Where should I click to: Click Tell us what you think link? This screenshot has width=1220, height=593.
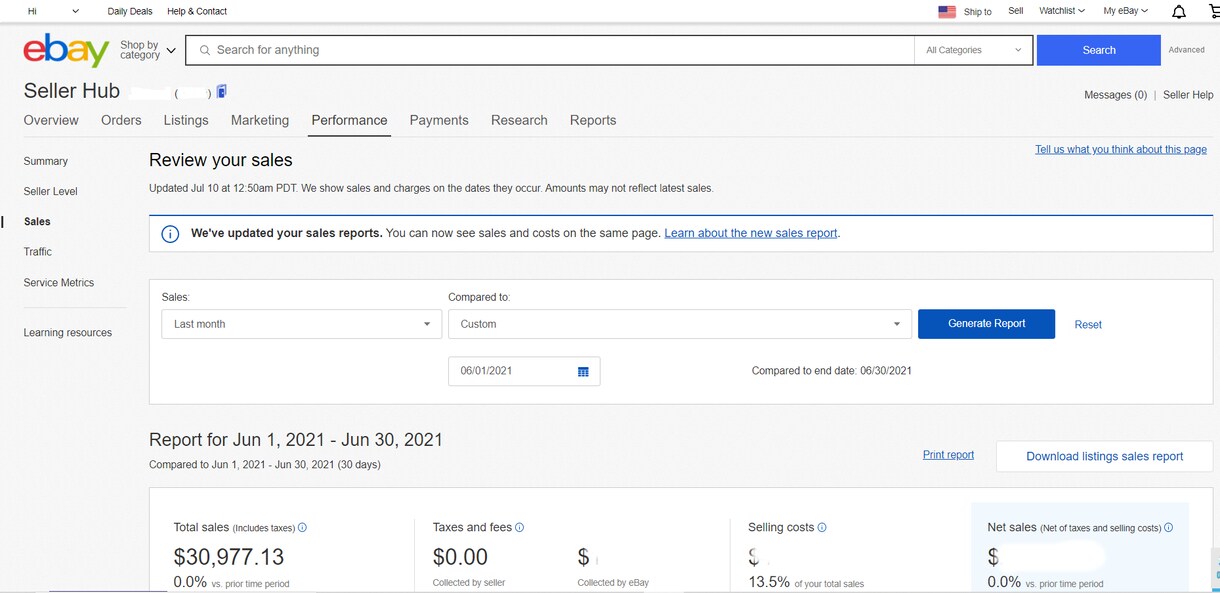1121,150
